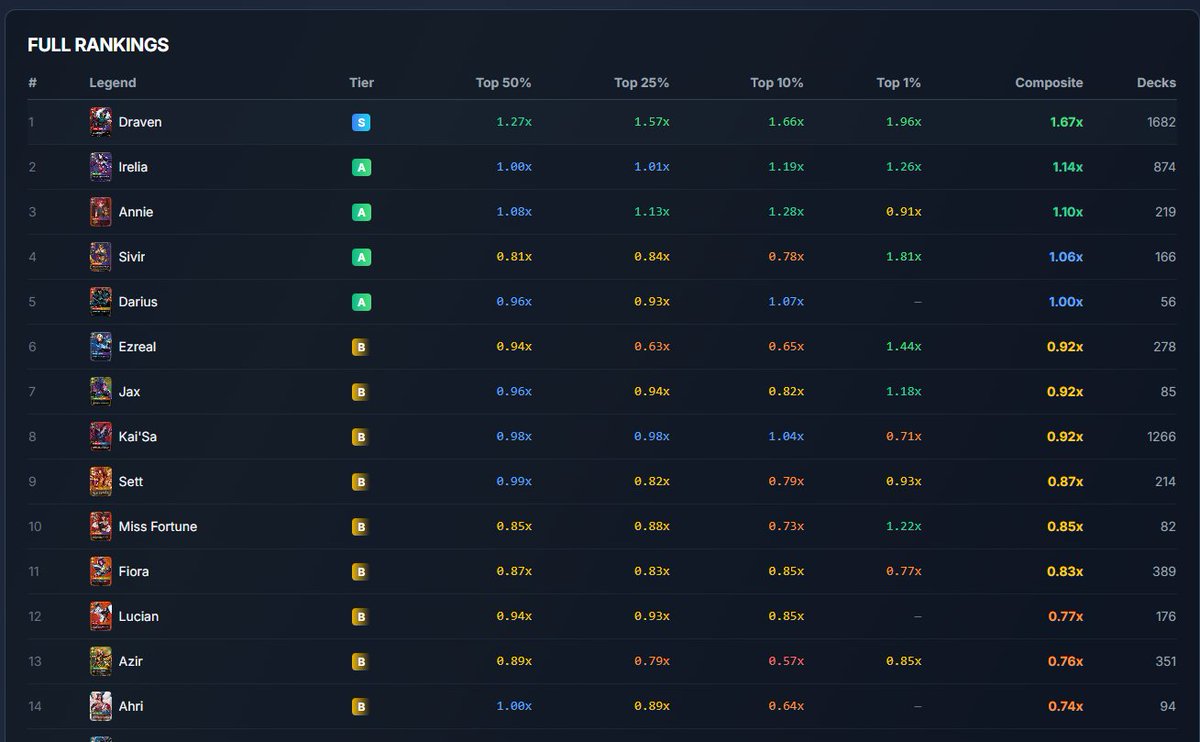Select the Sett legend name
Image resolution: width=1200 pixels, height=742 pixels.
click(131, 482)
